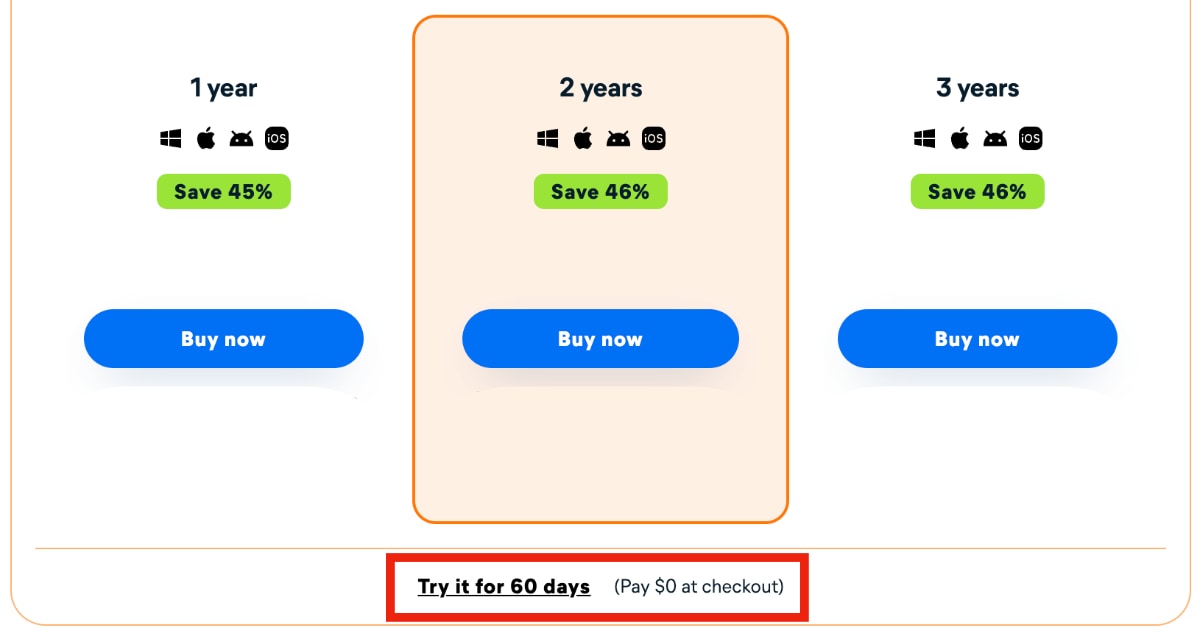
Task: Click the Windows icon under 1 year plan
Action: pos(171,139)
